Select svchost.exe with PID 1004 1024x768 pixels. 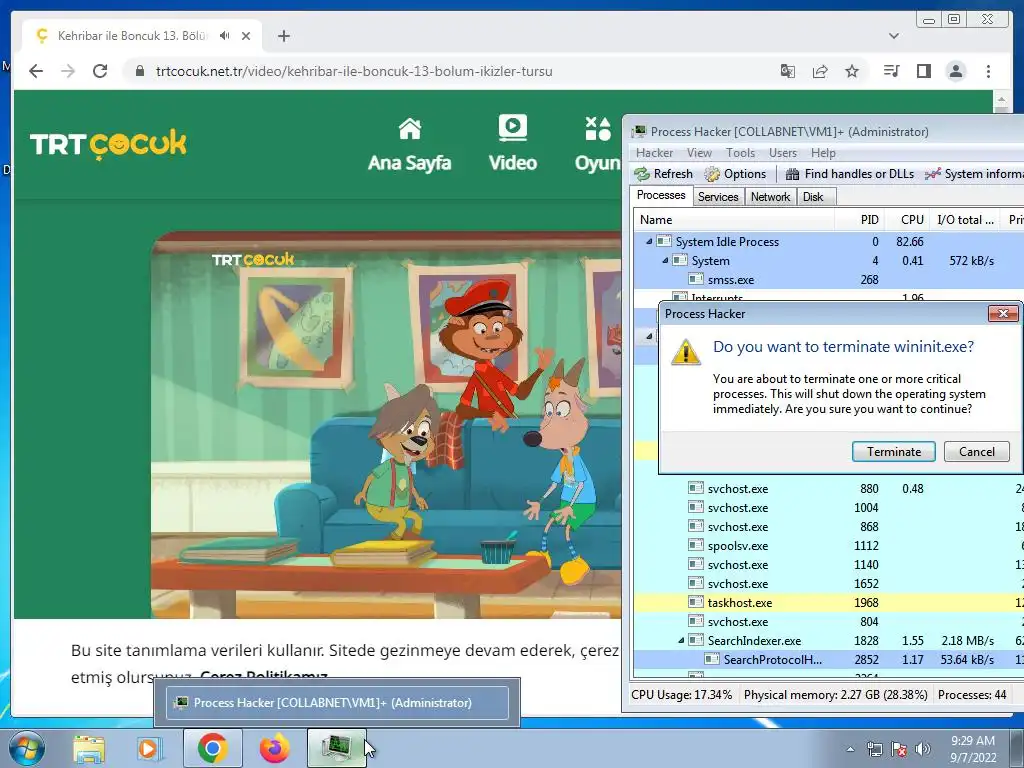coord(829,507)
